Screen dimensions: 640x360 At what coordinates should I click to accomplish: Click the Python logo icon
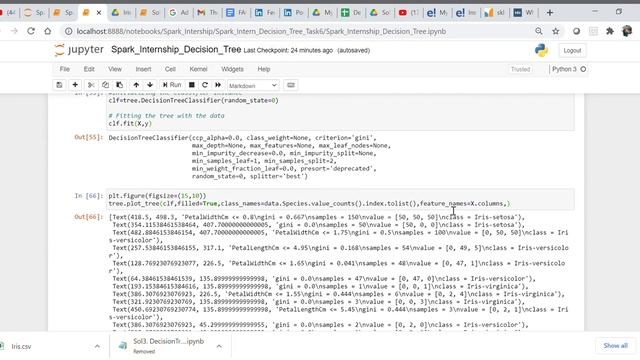[x=541, y=50]
